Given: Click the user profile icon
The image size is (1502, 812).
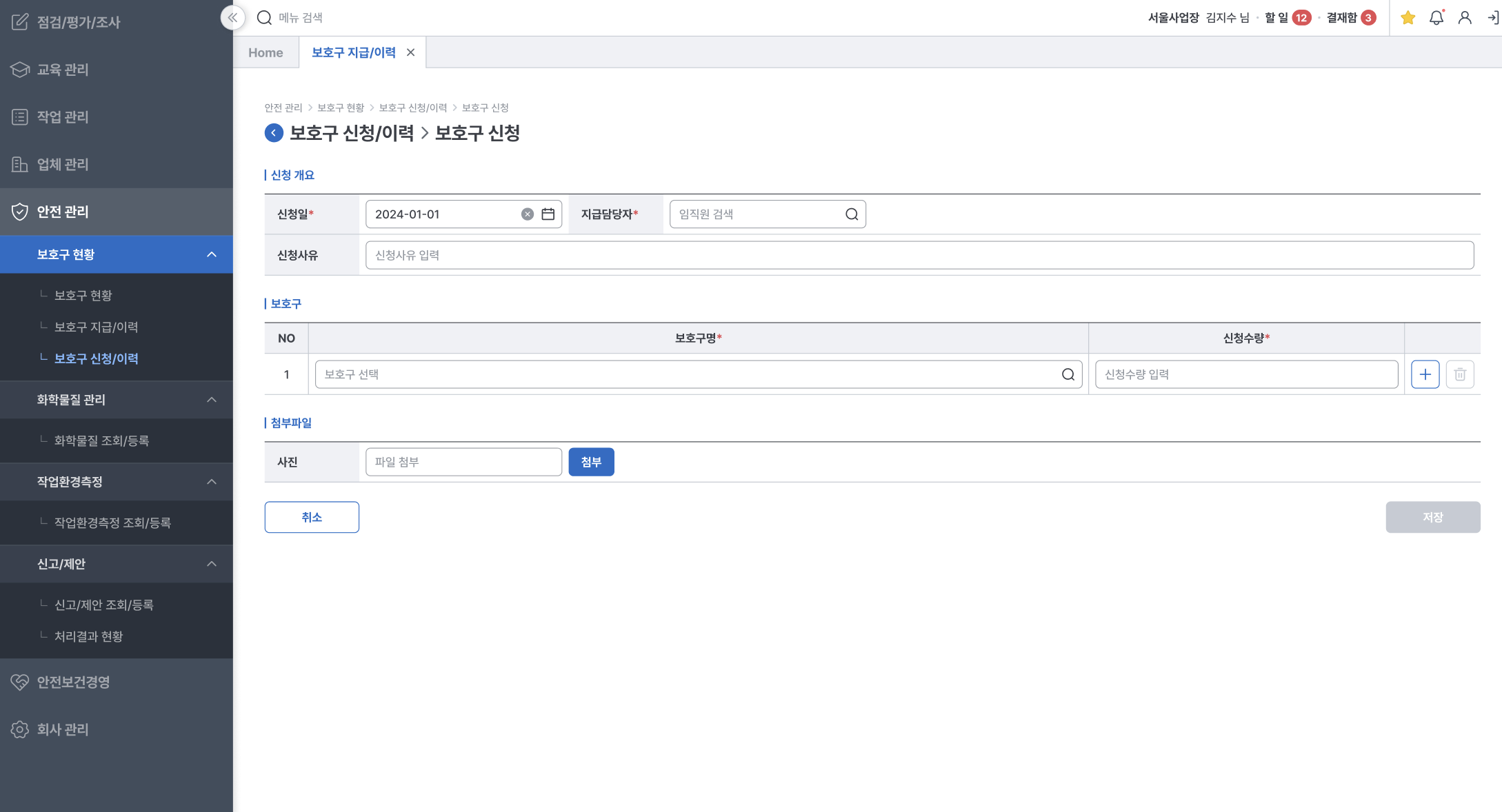Looking at the screenshot, I should (x=1465, y=18).
